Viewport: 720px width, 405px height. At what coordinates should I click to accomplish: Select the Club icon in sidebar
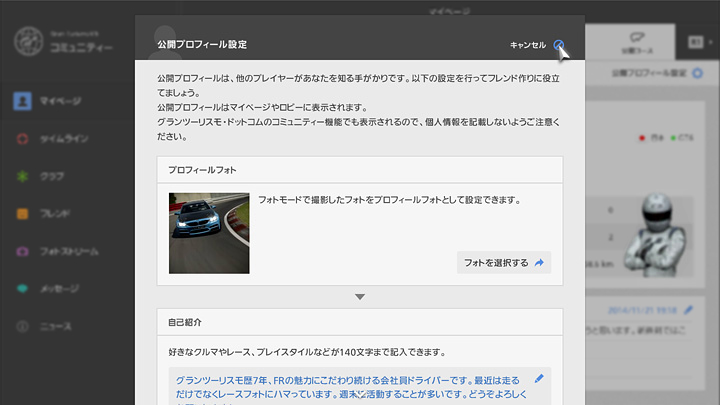(22, 176)
